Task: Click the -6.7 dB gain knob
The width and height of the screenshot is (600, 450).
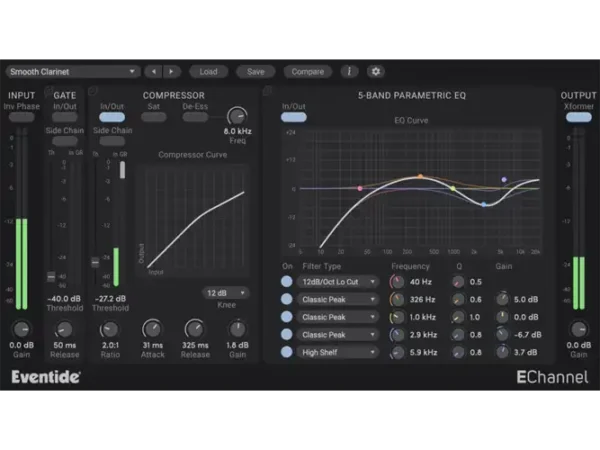Action: point(502,334)
